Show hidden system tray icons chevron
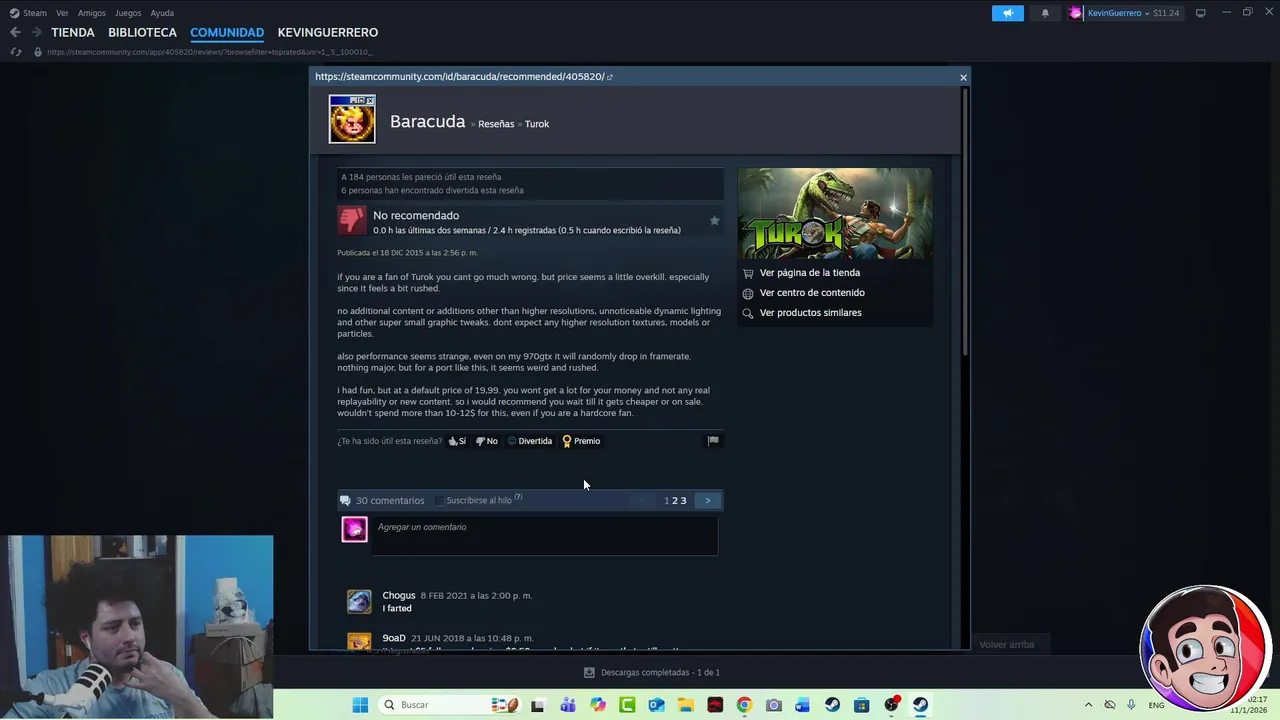Image resolution: width=1280 pixels, height=720 pixels. tap(1088, 705)
